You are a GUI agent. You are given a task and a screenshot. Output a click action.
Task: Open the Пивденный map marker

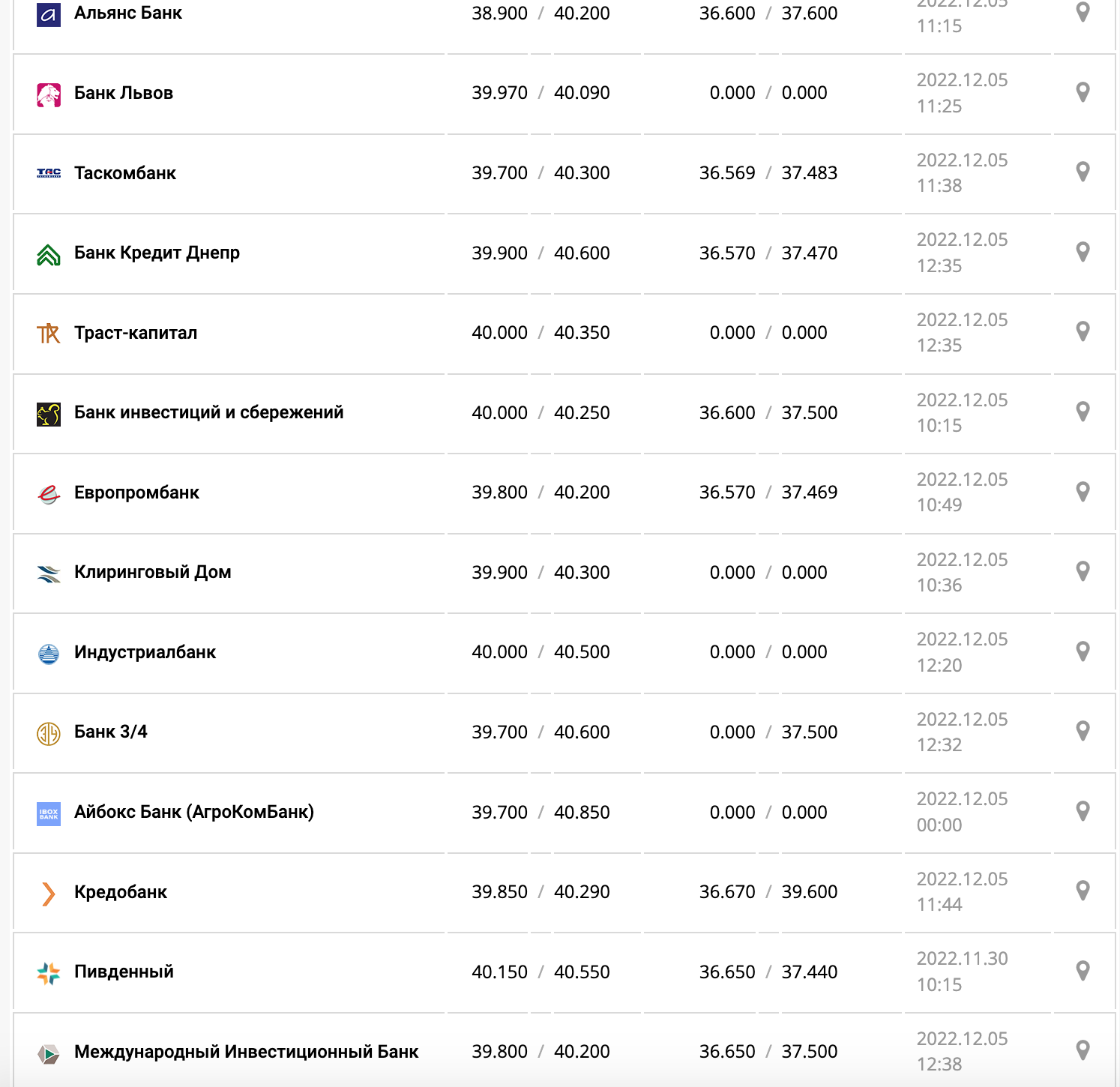pyautogui.click(x=1083, y=971)
